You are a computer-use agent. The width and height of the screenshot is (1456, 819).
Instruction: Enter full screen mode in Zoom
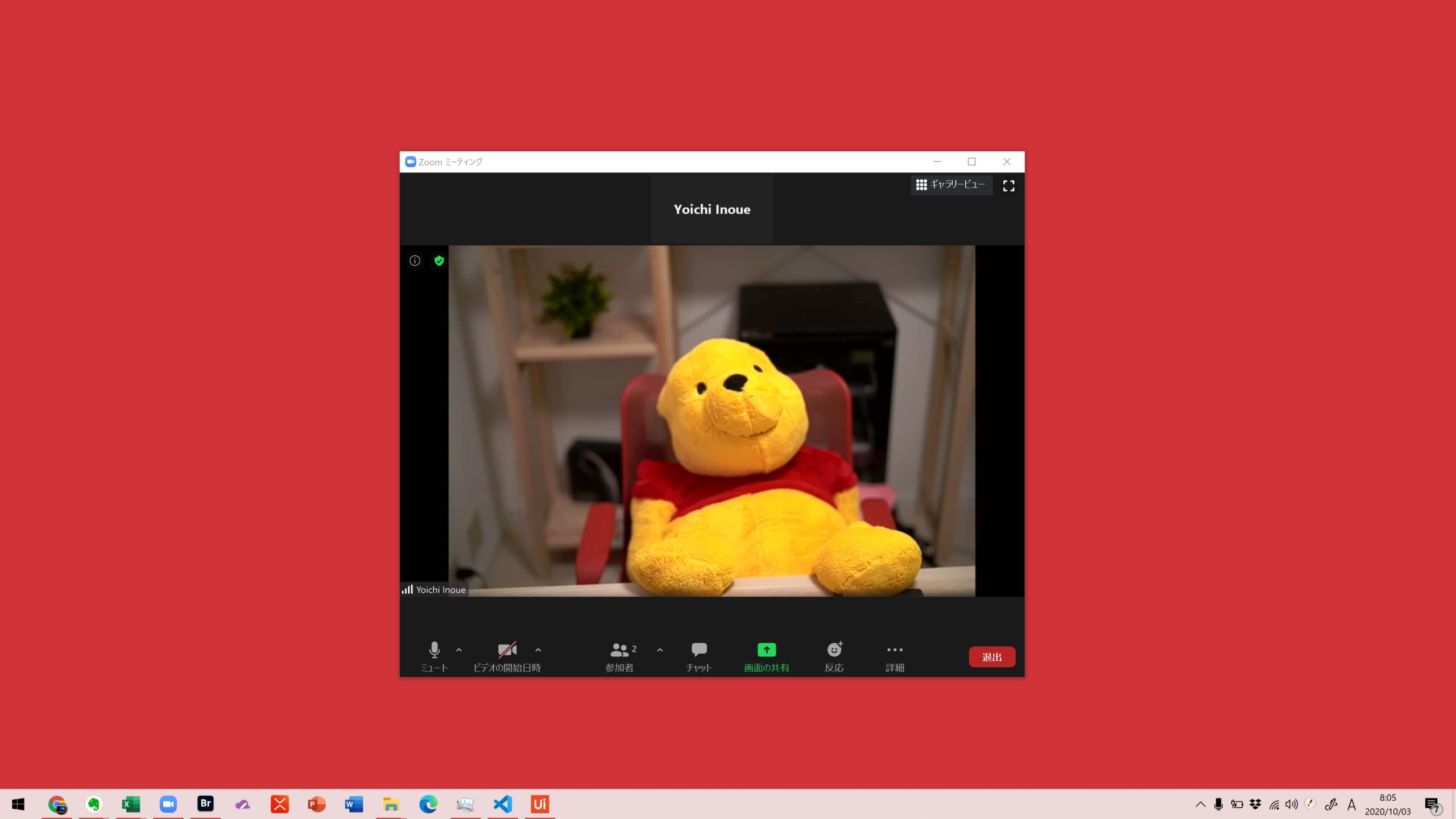click(x=1008, y=186)
